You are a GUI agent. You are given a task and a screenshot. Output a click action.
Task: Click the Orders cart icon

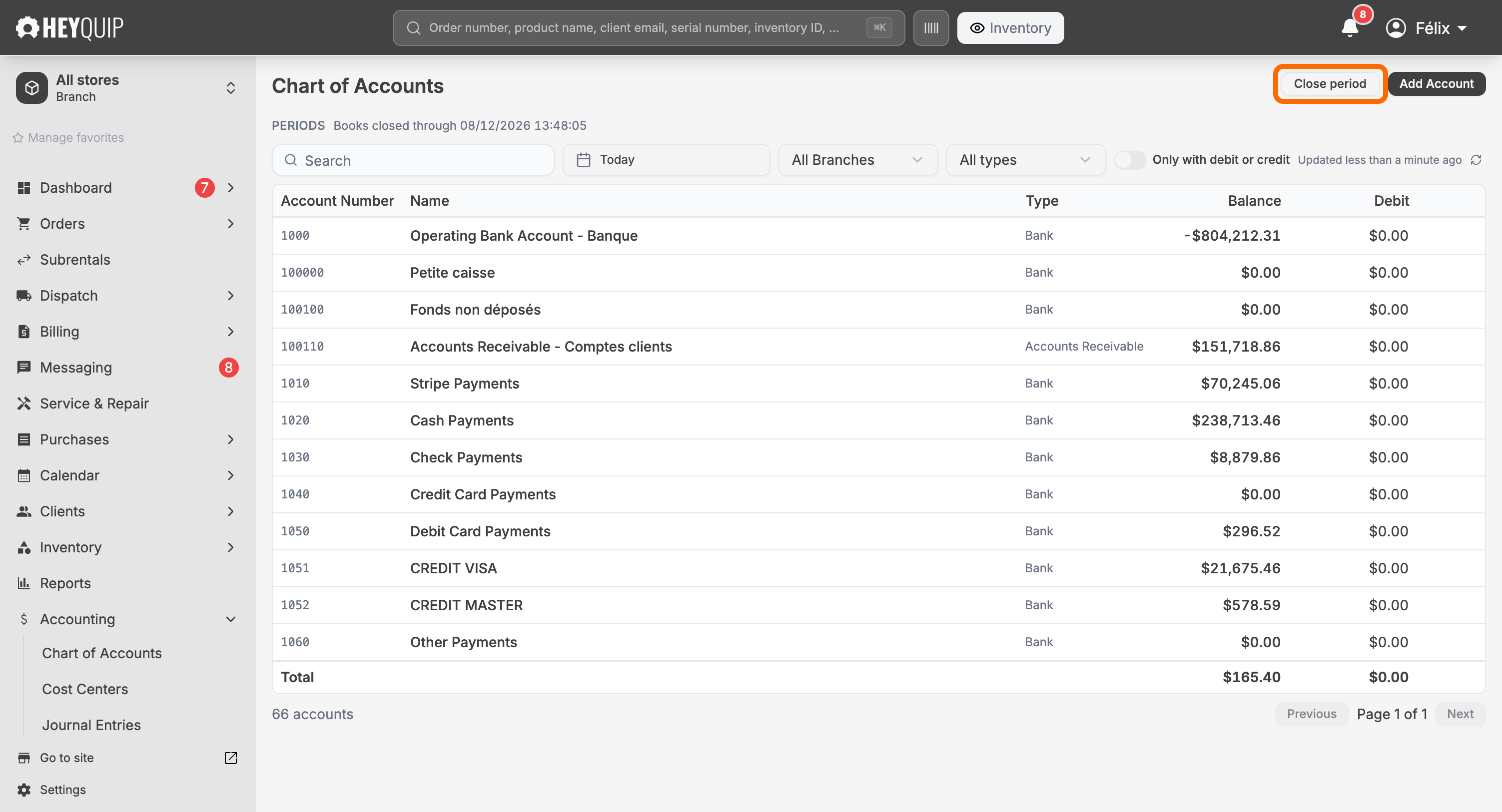24,224
